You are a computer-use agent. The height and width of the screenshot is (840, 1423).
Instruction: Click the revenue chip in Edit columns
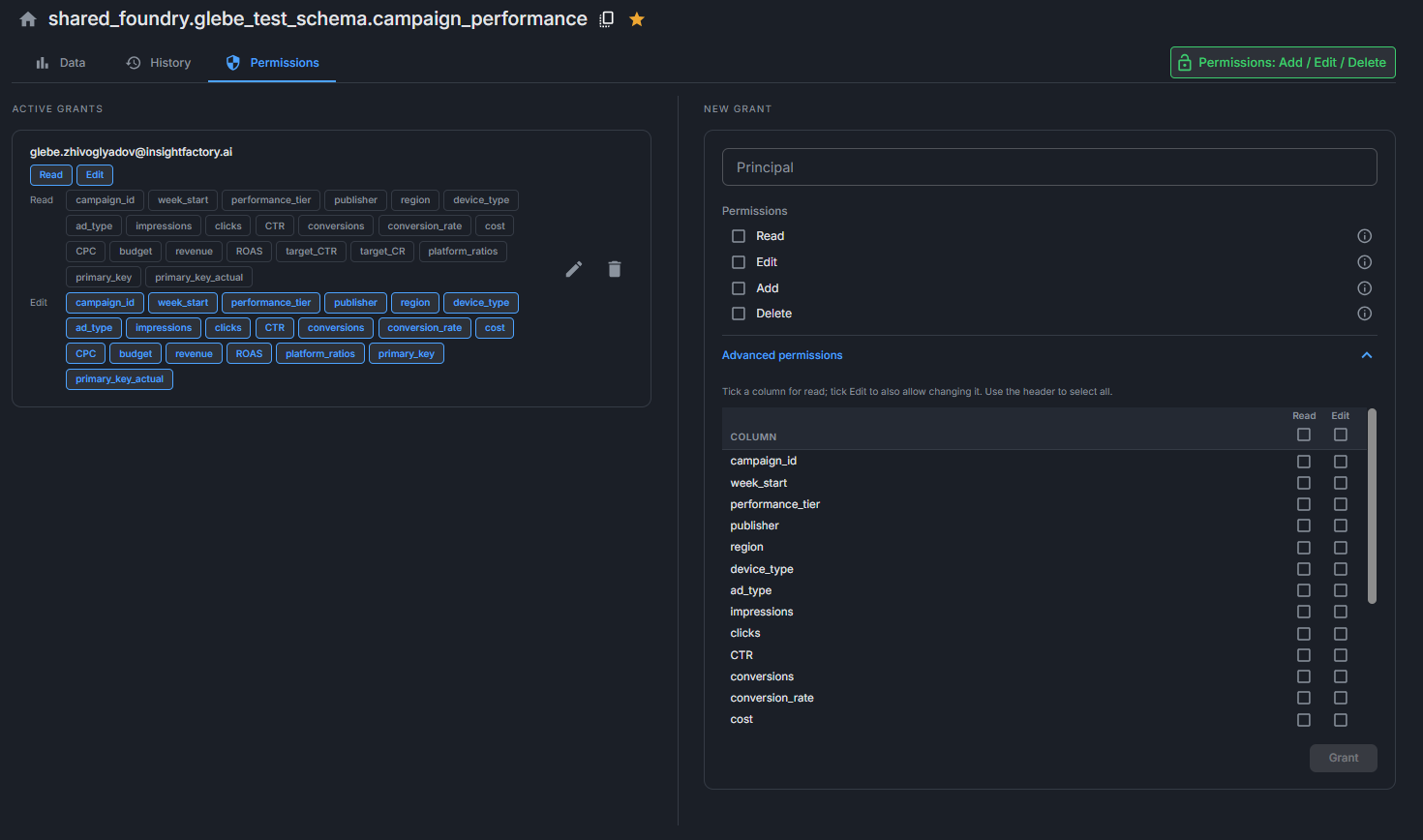194,354
